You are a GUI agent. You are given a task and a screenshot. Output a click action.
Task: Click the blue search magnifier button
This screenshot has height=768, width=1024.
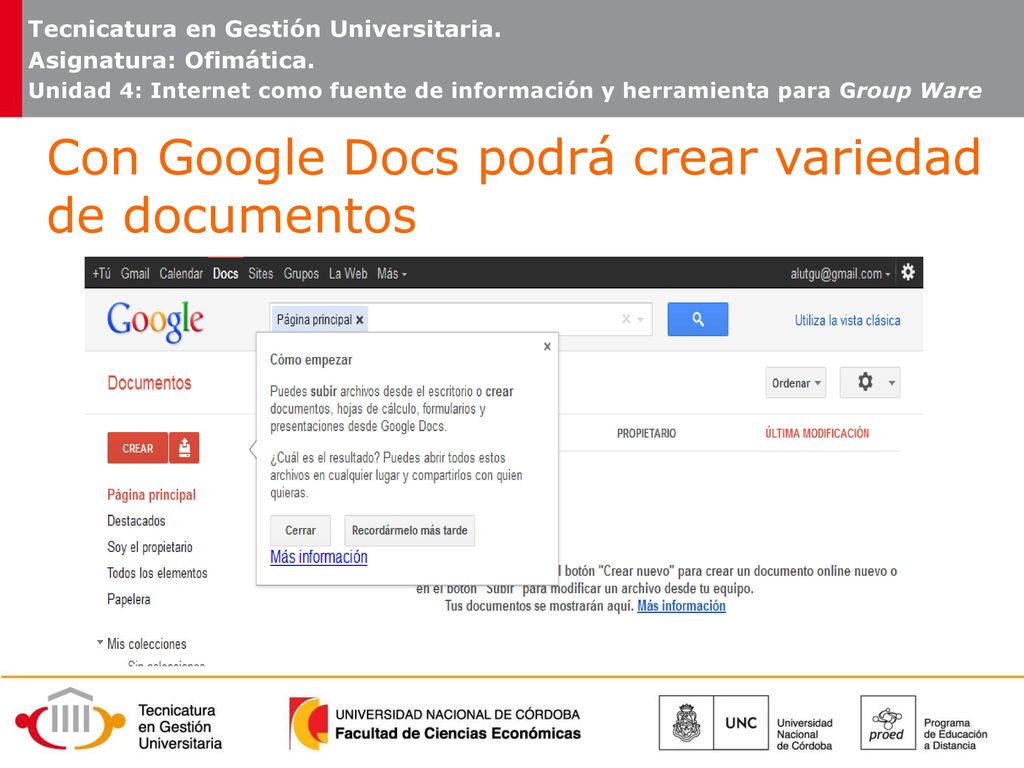click(x=697, y=319)
